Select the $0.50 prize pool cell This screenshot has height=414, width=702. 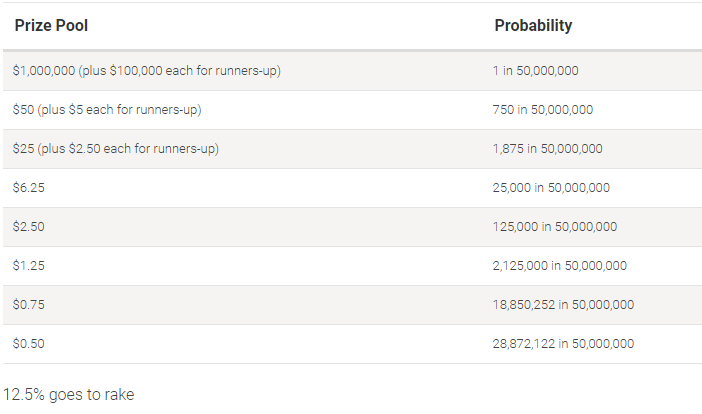point(29,344)
